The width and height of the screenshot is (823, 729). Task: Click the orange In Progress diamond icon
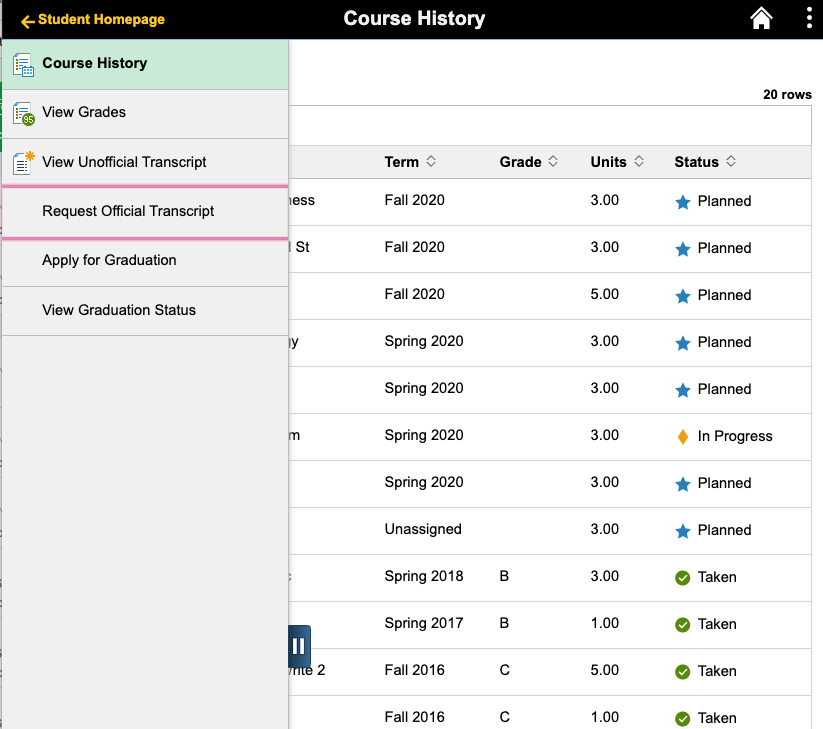pyautogui.click(x=683, y=436)
